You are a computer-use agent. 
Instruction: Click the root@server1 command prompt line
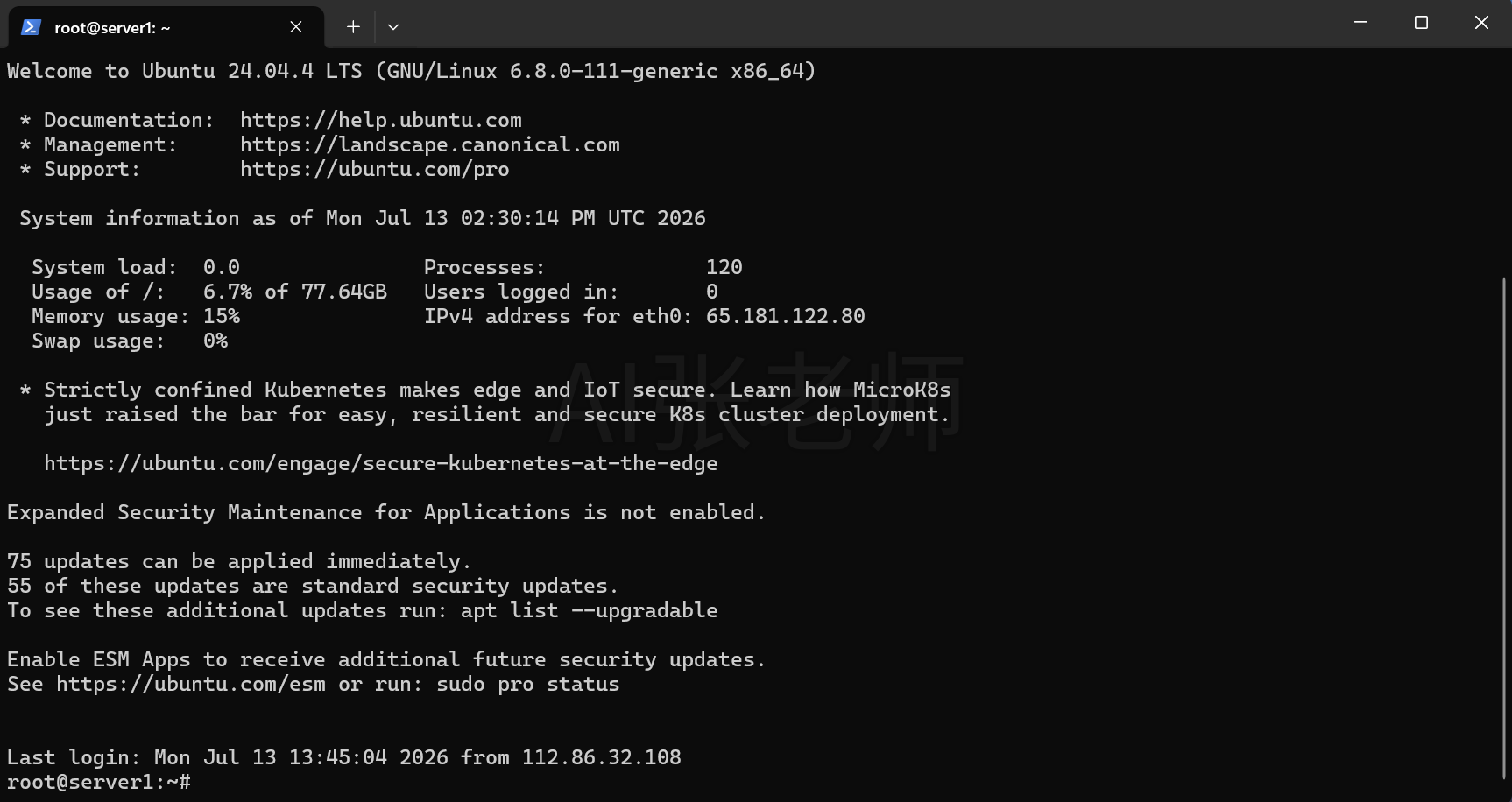(x=99, y=782)
